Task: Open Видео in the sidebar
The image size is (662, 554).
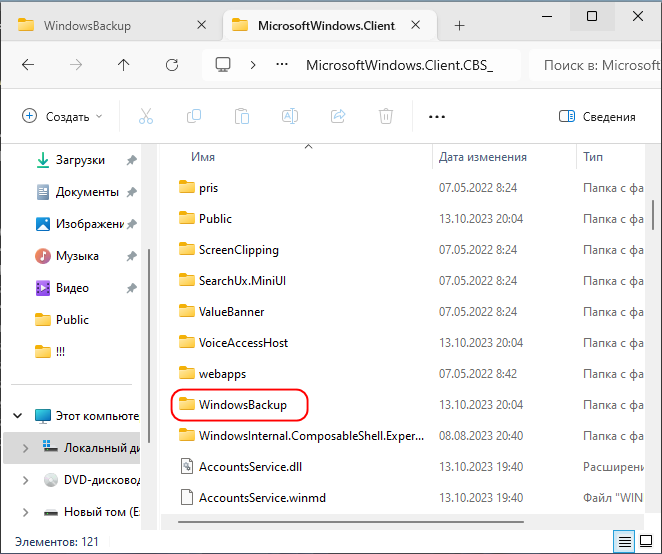Action: (62, 288)
